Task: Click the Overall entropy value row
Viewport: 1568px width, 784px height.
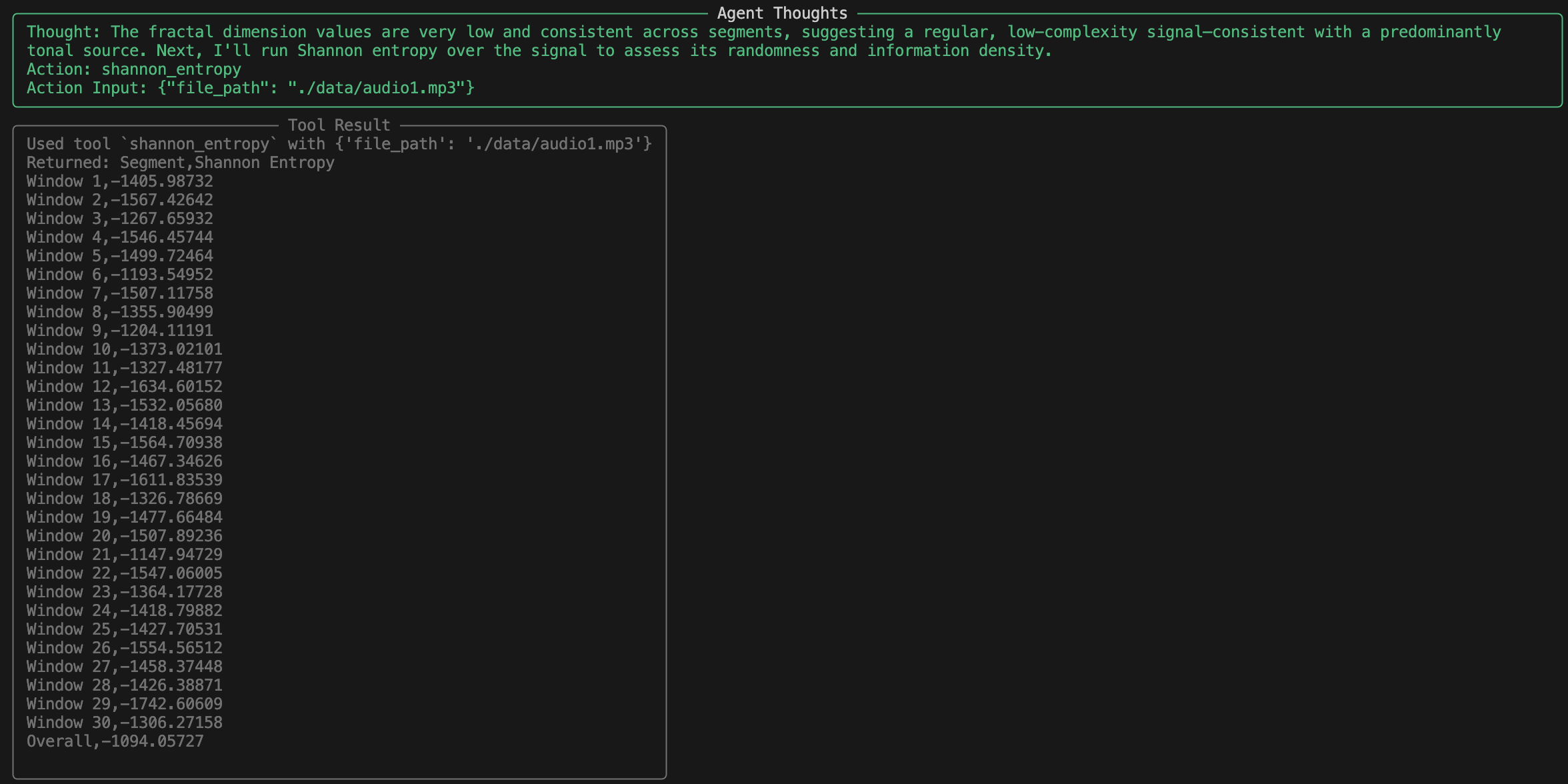Action: pos(115,741)
